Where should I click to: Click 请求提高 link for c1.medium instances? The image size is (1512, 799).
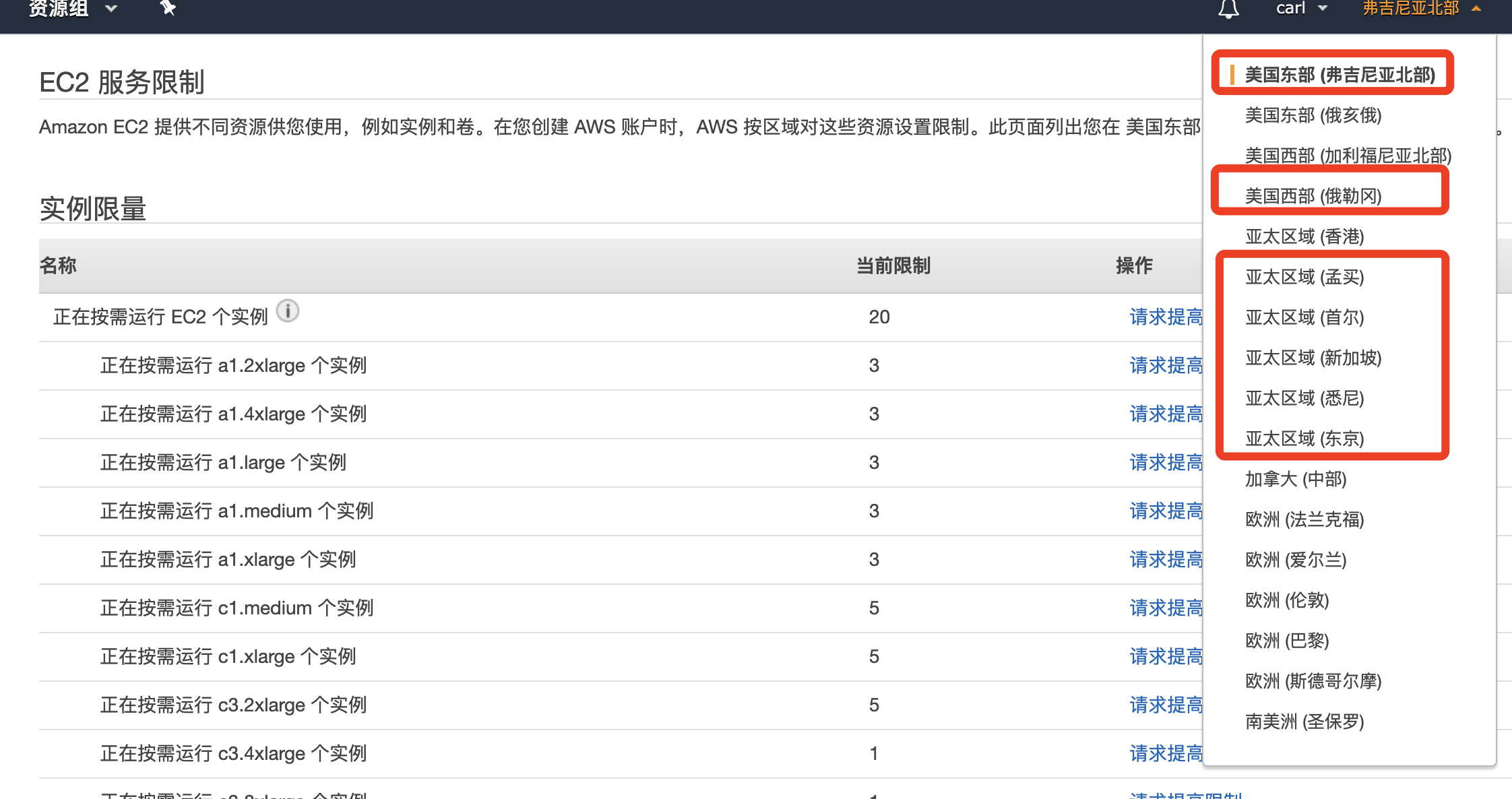pos(1166,608)
